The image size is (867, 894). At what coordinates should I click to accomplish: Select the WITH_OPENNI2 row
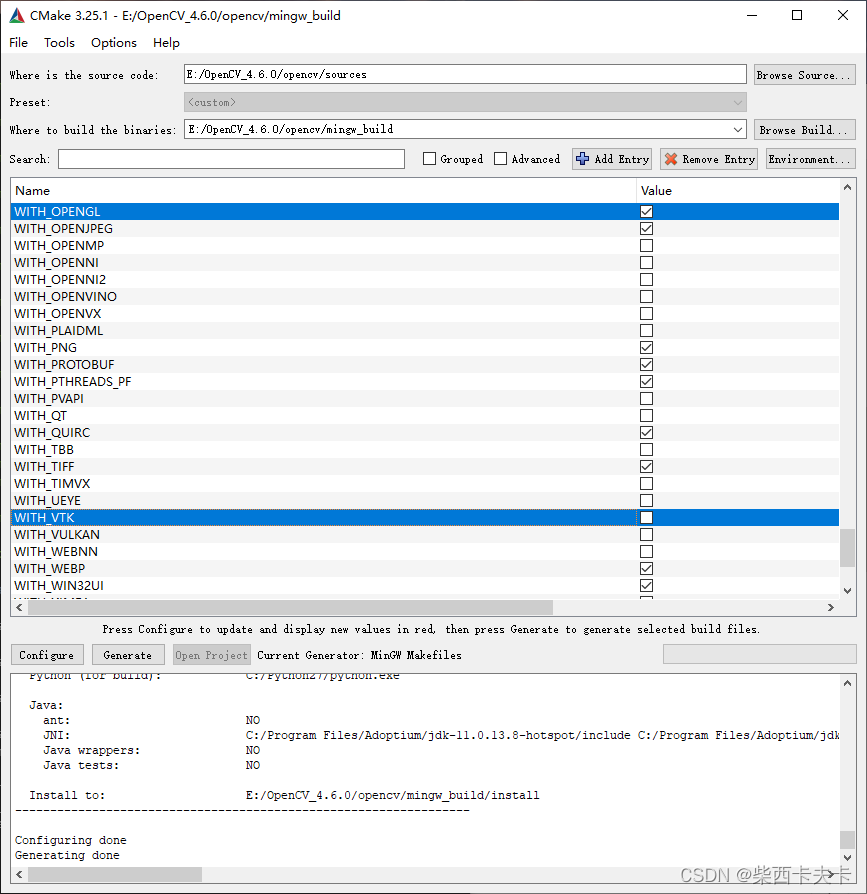[425, 279]
